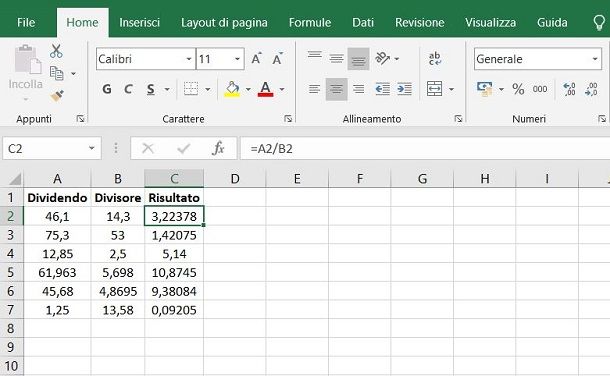
Task: Switch to the Visualizza tab
Action: (490, 22)
